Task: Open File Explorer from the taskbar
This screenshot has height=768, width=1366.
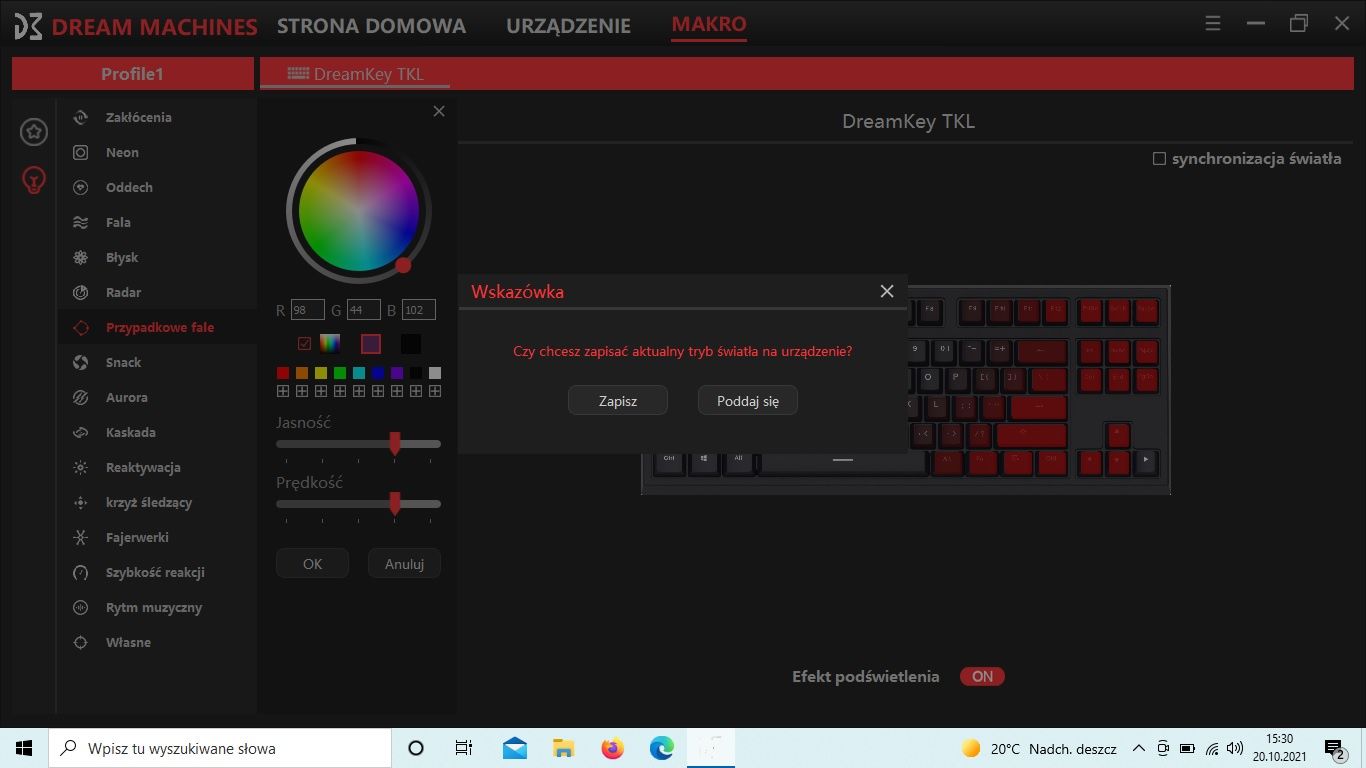Action: [x=563, y=748]
